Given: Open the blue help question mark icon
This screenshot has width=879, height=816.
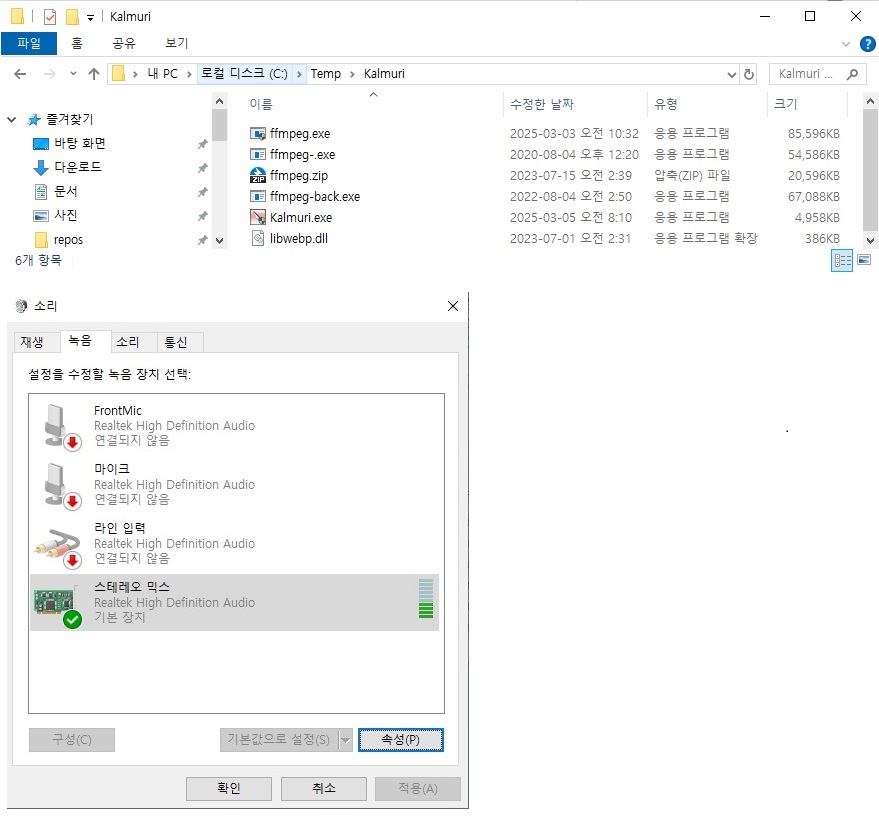Looking at the screenshot, I should click(867, 44).
